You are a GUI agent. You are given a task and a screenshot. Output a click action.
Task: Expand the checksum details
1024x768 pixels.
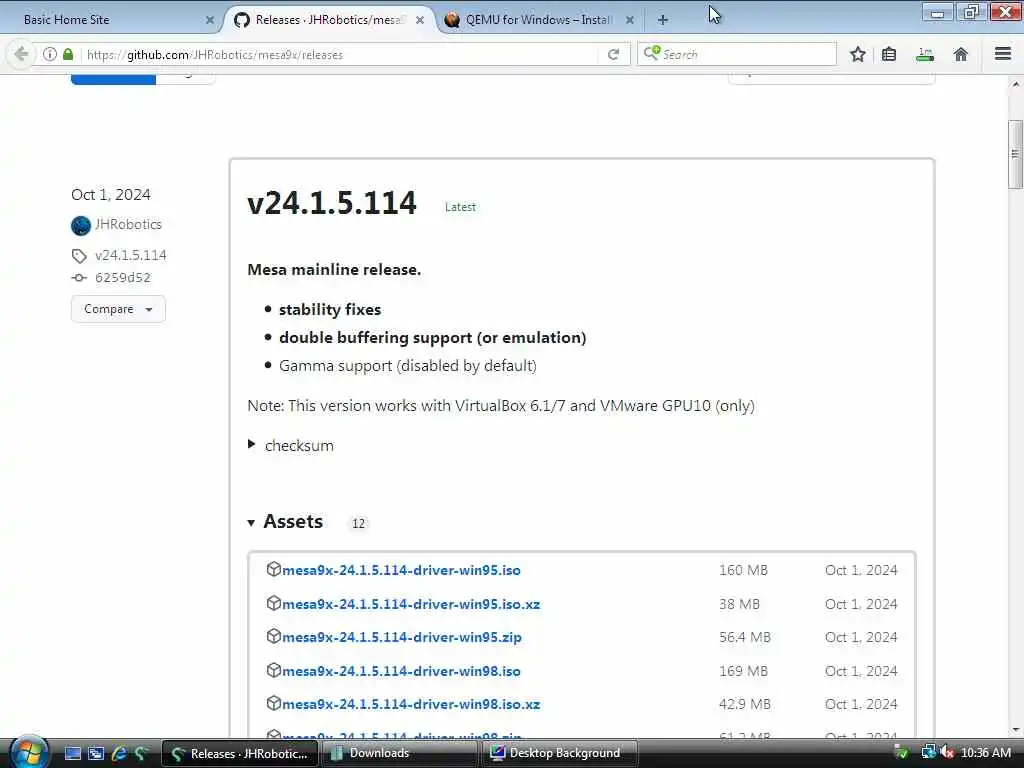point(291,445)
